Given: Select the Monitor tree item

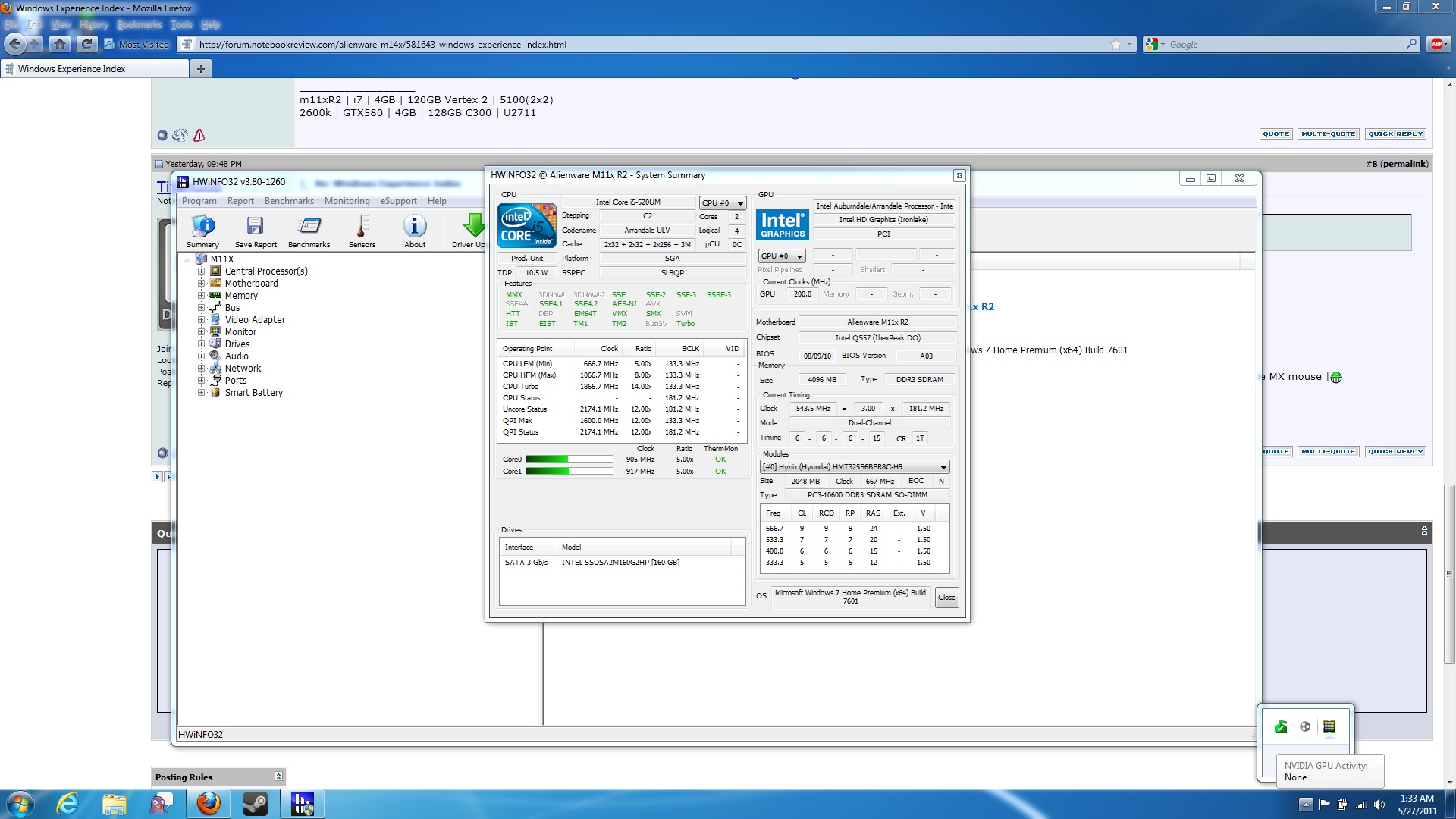Looking at the screenshot, I should coord(240,332).
